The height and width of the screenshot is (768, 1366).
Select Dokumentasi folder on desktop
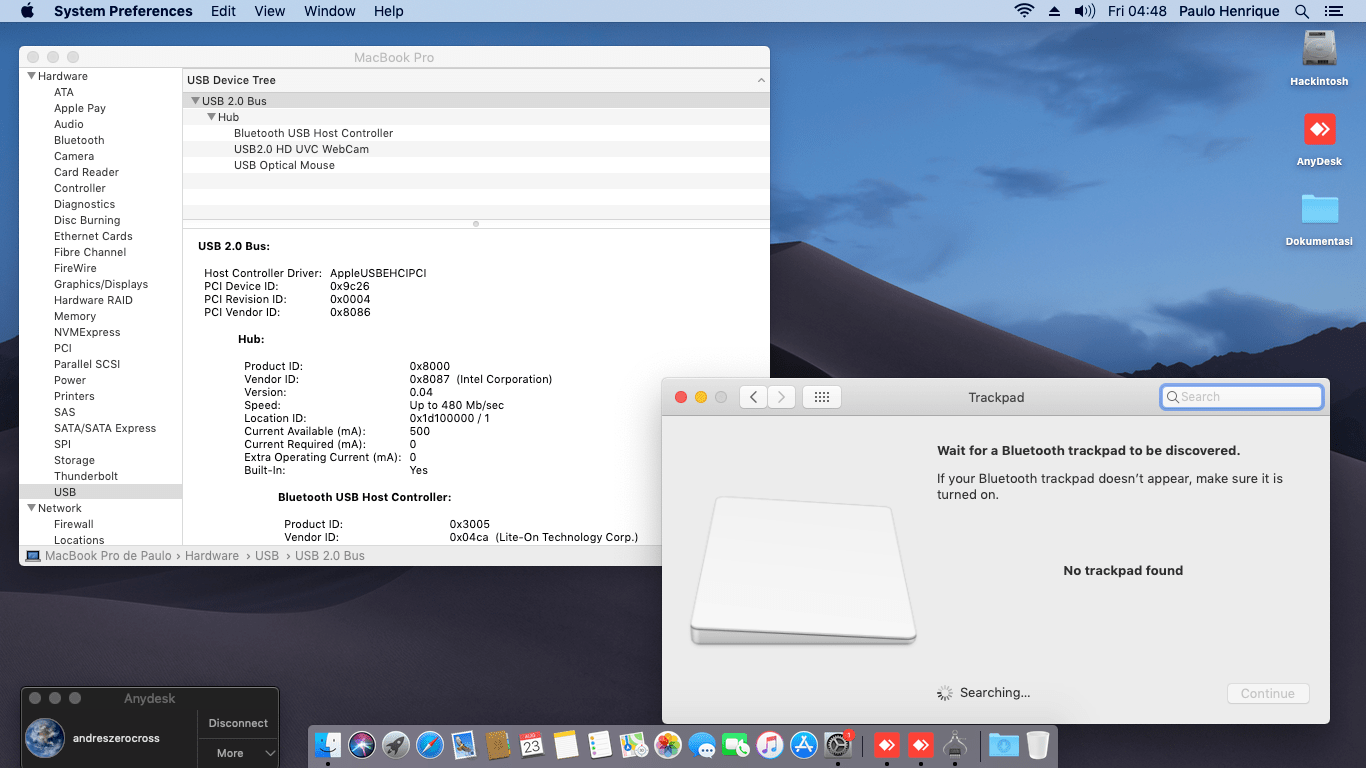pos(1319,209)
